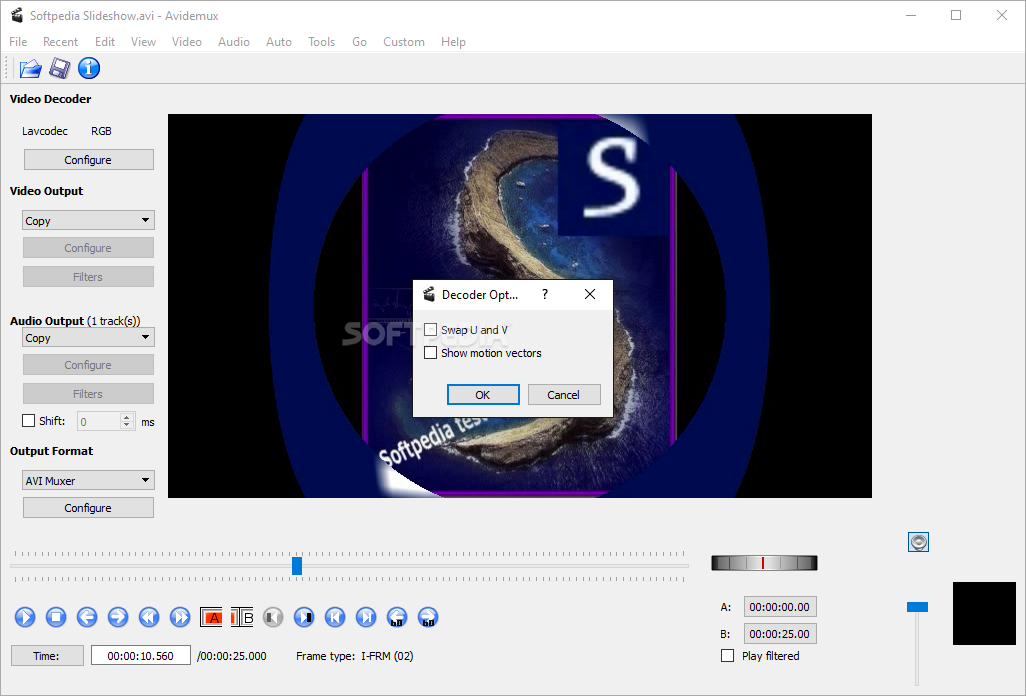Open the File menu
Viewport: 1026px width, 696px height.
coord(18,42)
